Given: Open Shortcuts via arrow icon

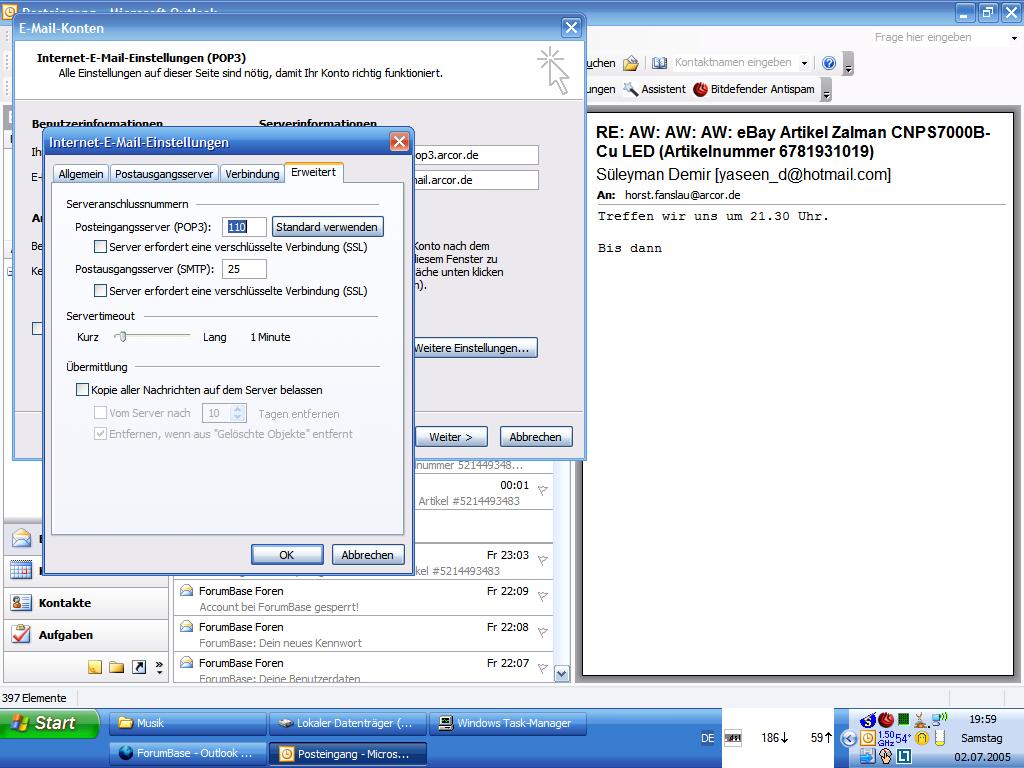Looking at the screenshot, I should tap(138, 667).
